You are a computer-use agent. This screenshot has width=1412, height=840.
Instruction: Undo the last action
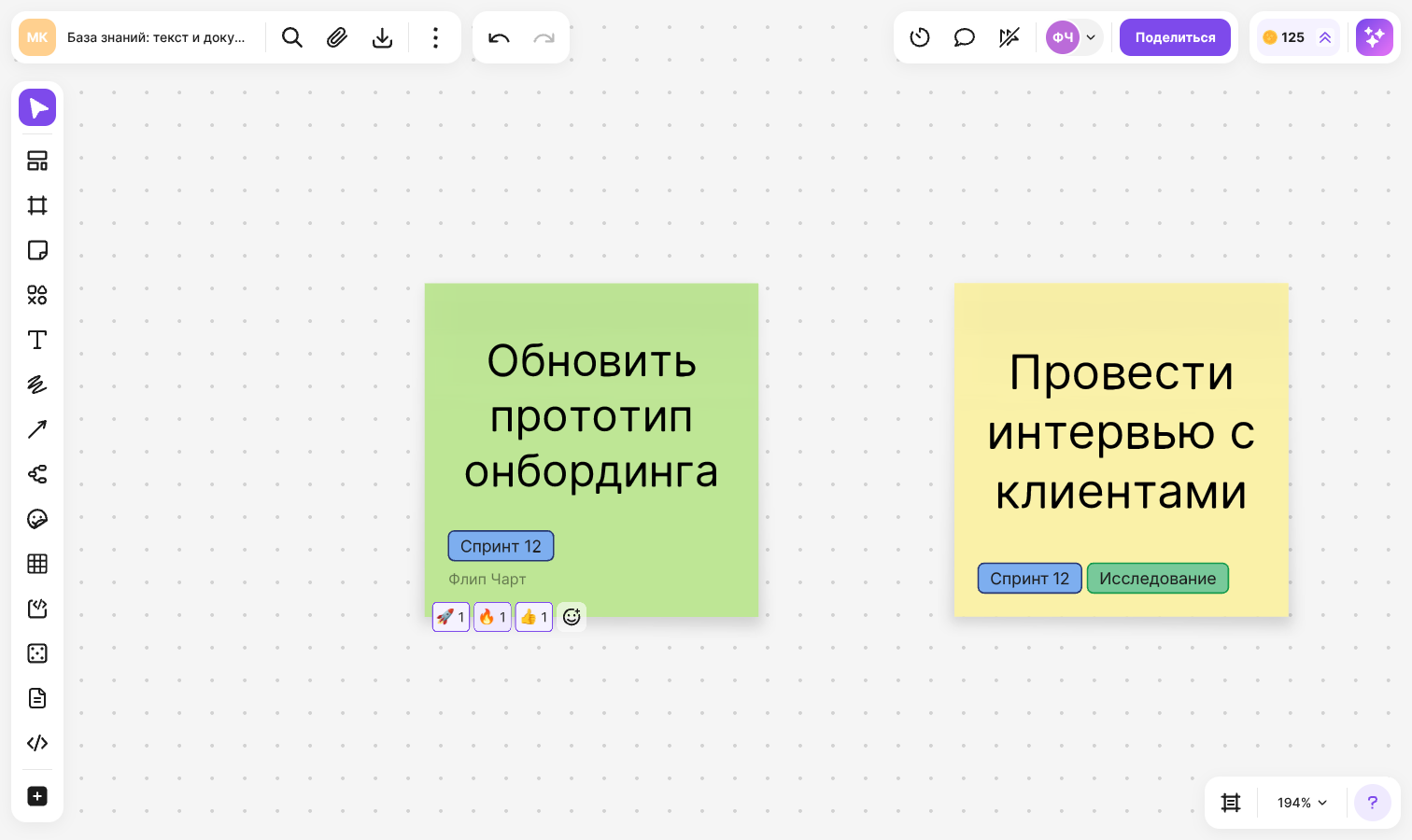tap(499, 37)
